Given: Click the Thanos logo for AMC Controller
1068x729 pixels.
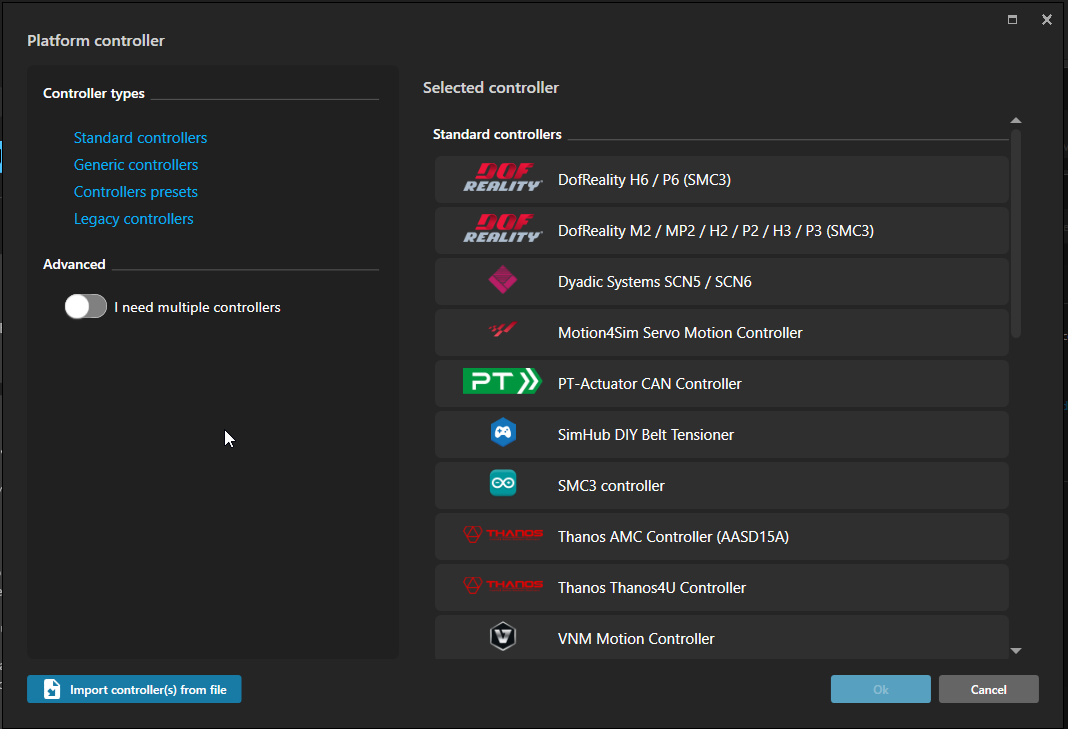Looking at the screenshot, I should 502,535.
